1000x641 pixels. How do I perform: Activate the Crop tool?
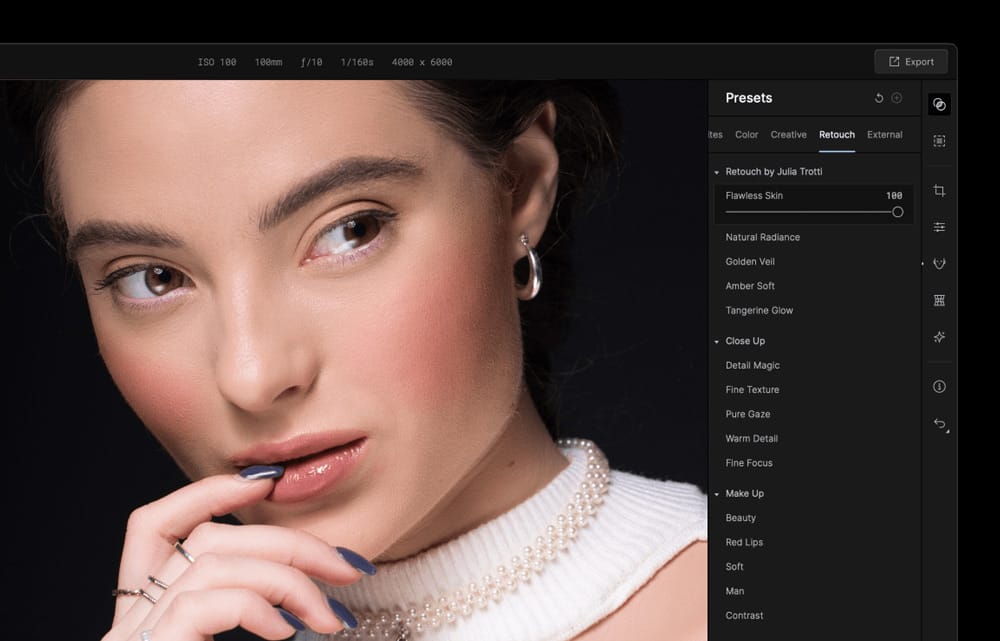(939, 191)
